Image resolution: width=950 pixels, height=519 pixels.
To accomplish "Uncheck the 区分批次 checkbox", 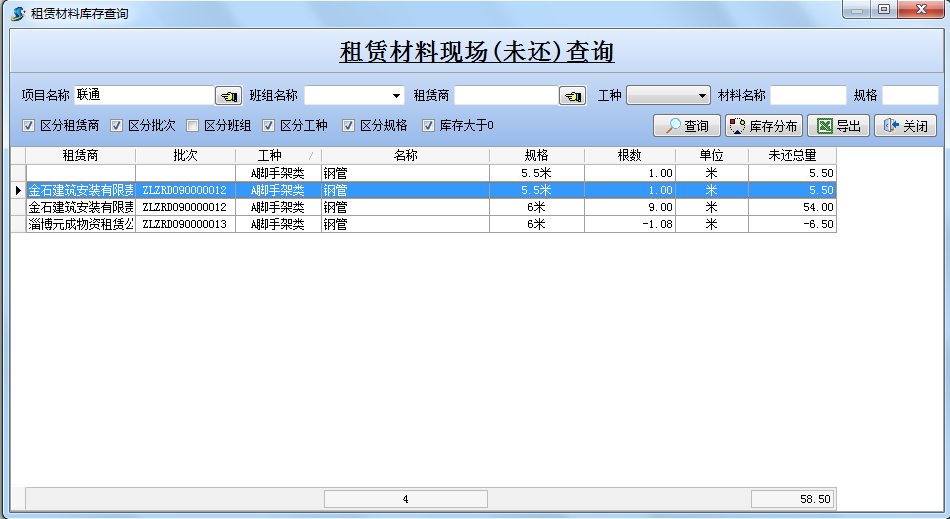I will pos(117,126).
